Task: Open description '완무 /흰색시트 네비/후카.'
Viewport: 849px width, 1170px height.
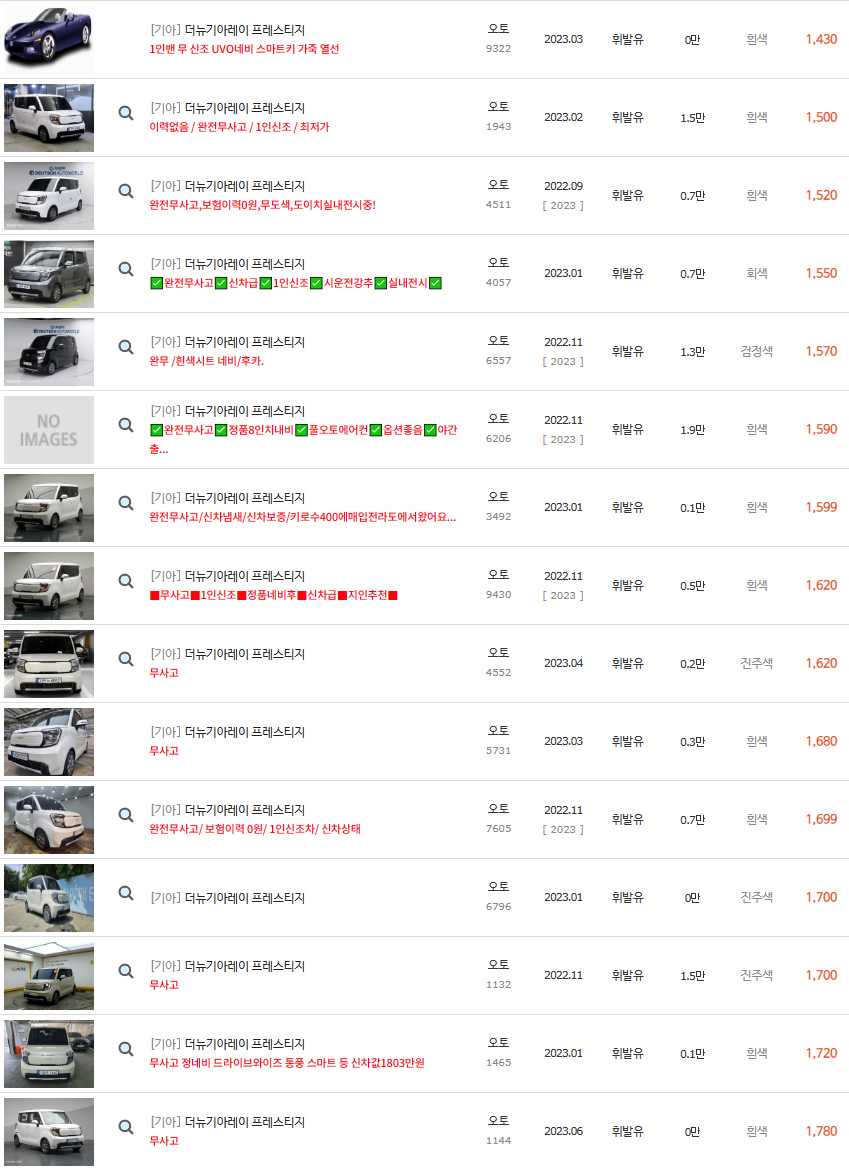Action: pos(207,361)
